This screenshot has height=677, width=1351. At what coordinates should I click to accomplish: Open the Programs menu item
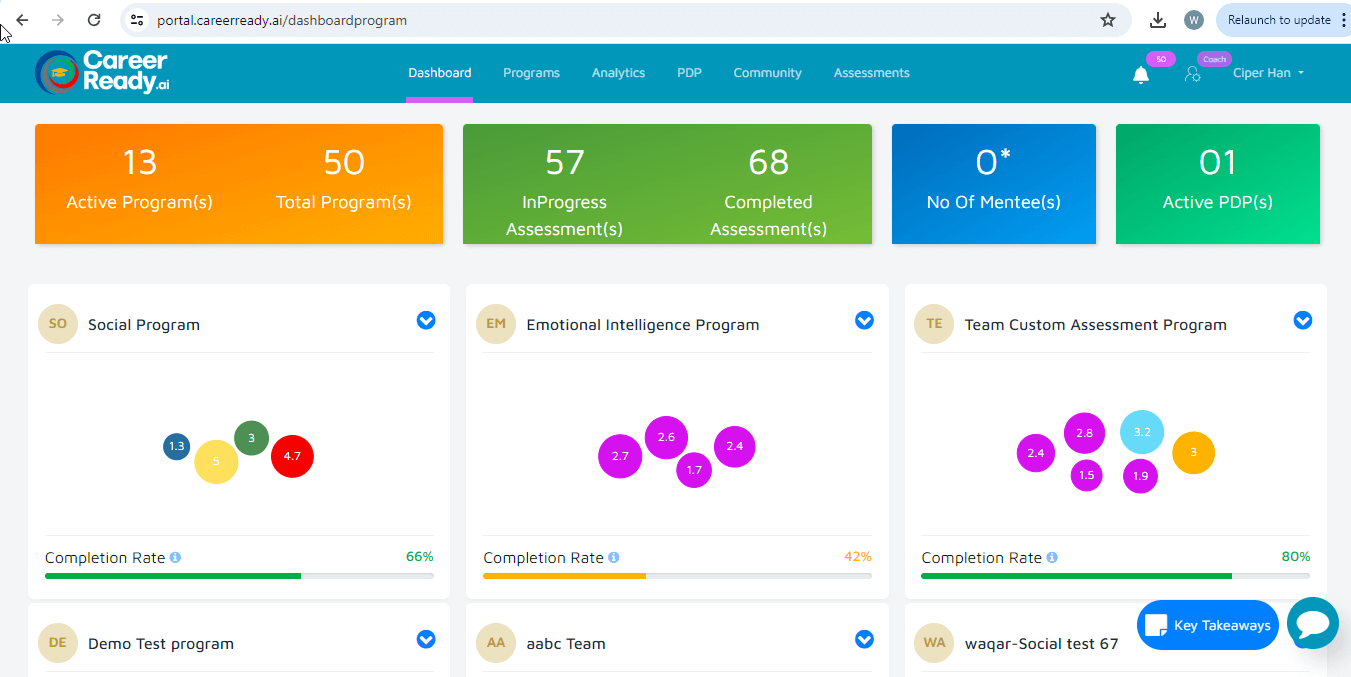pyautogui.click(x=531, y=73)
